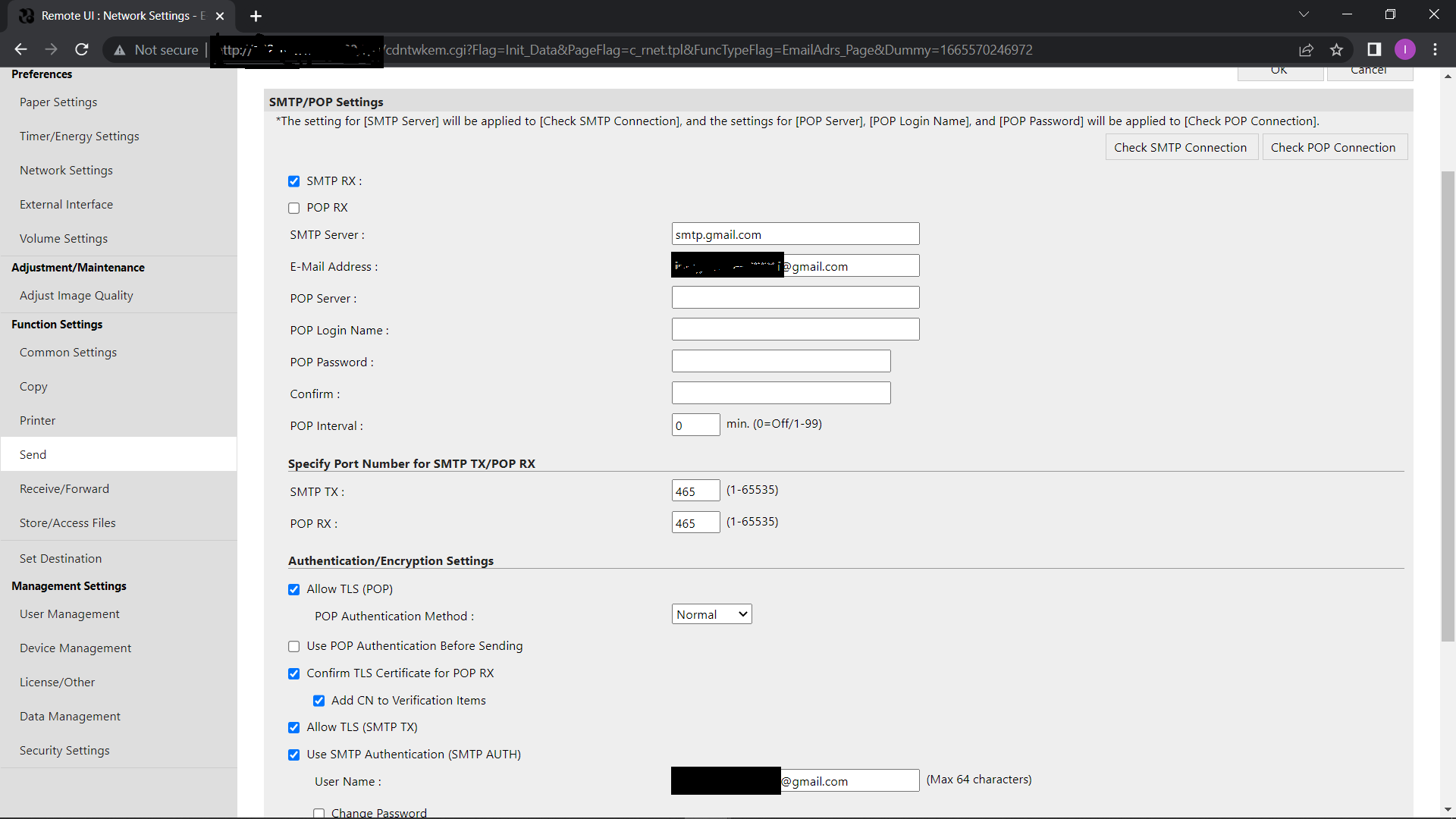Click the SMTP Server input field

[795, 234]
